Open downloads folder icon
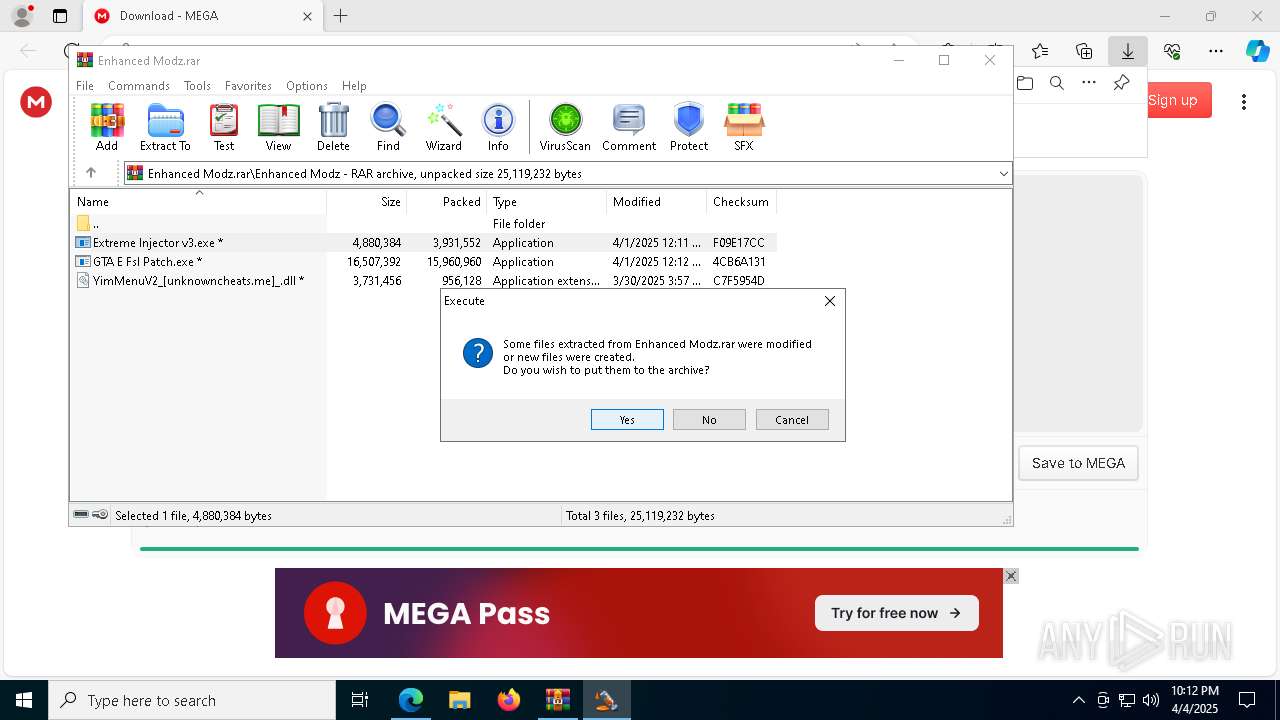The height and width of the screenshot is (720, 1280). pyautogui.click(x=1025, y=83)
